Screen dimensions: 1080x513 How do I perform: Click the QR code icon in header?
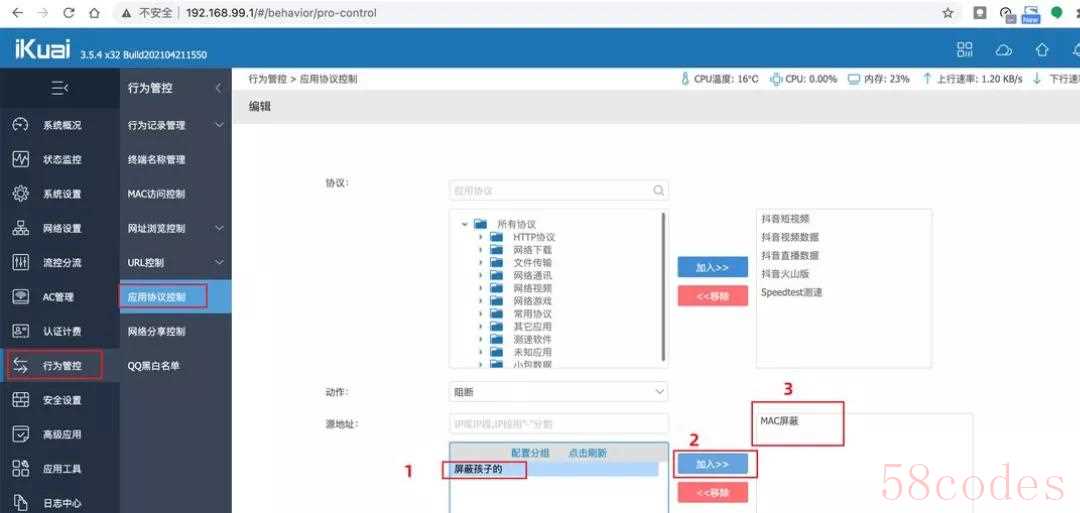pyautogui.click(x=966, y=50)
